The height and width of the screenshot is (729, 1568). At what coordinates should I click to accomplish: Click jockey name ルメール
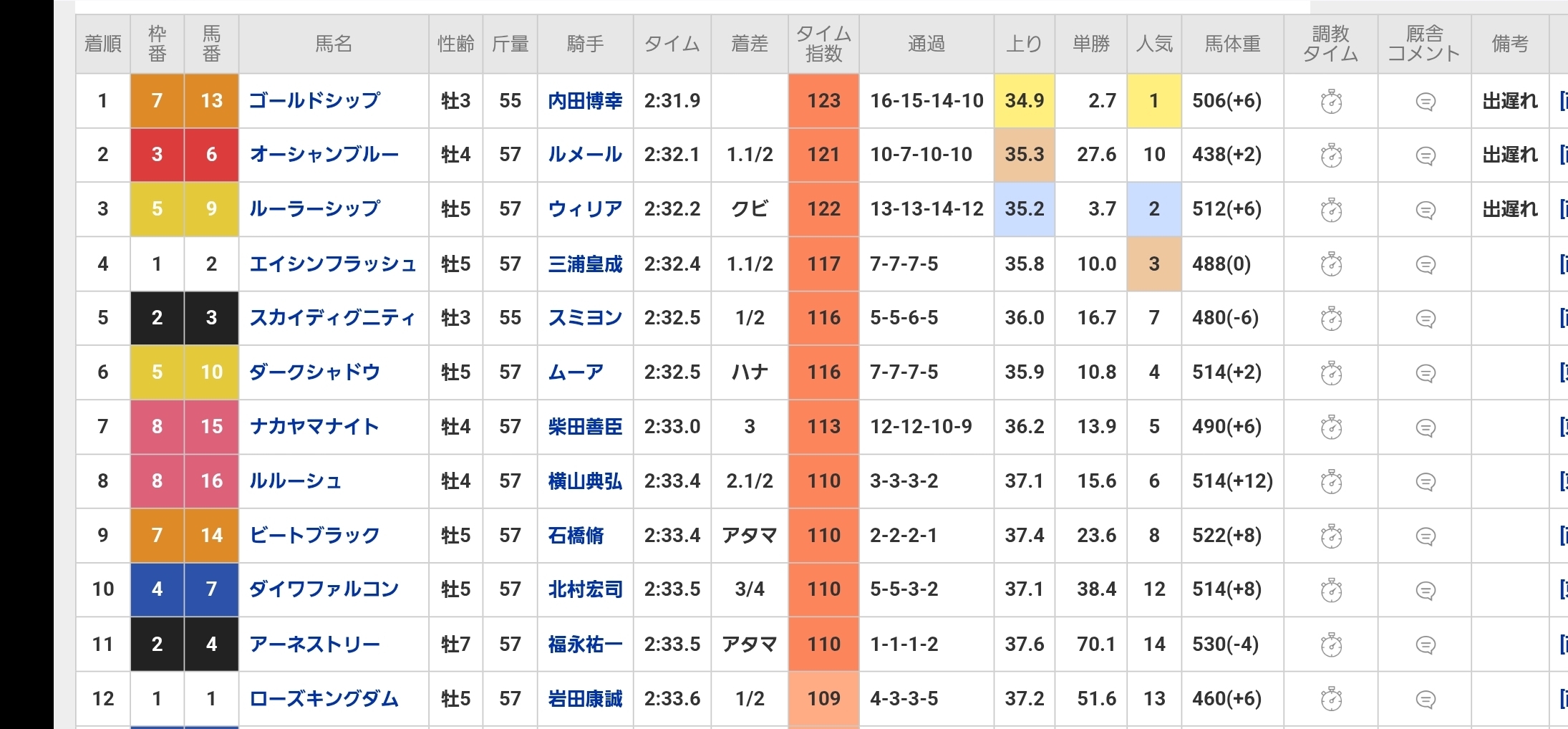click(585, 155)
